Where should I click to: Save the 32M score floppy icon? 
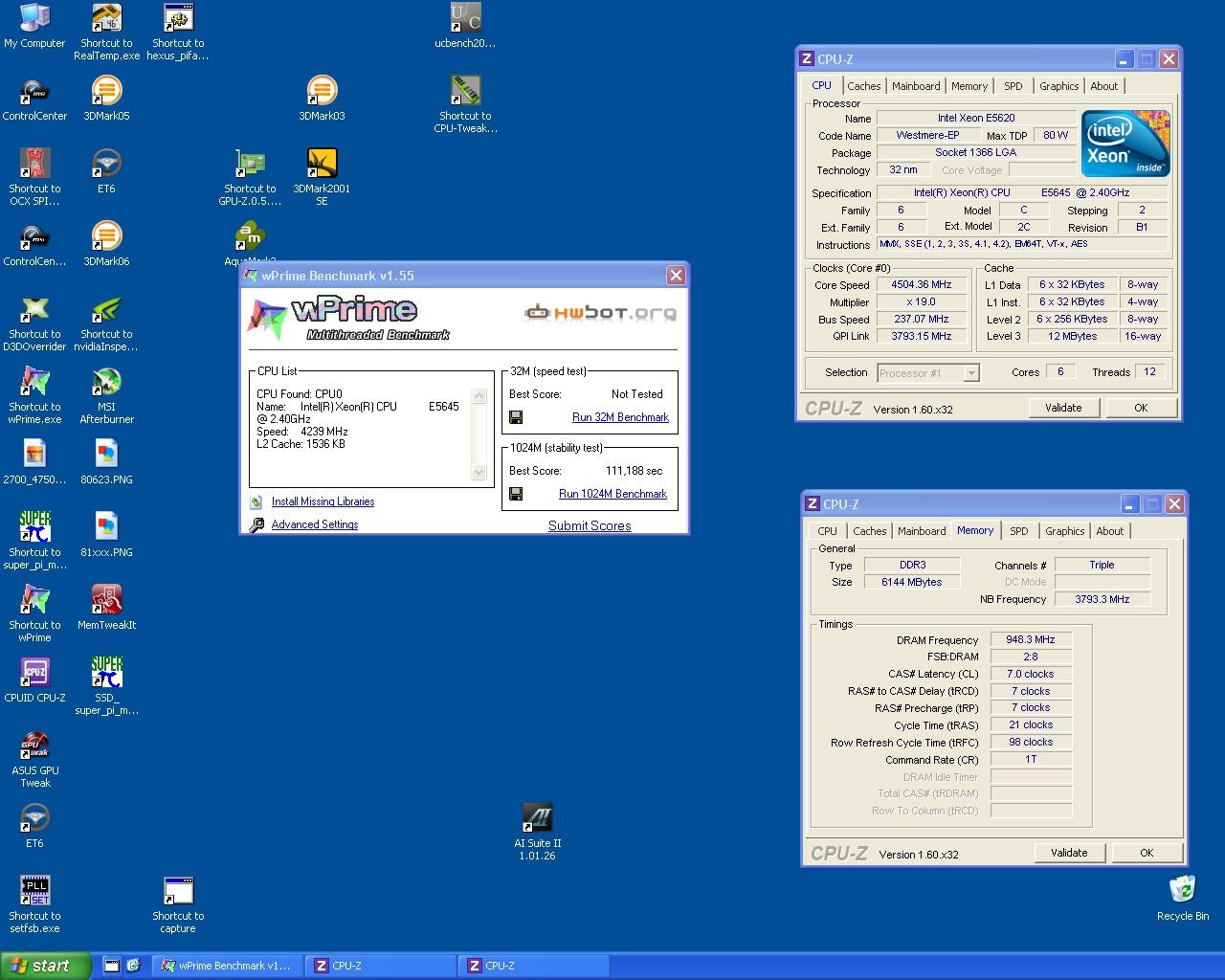(x=516, y=417)
